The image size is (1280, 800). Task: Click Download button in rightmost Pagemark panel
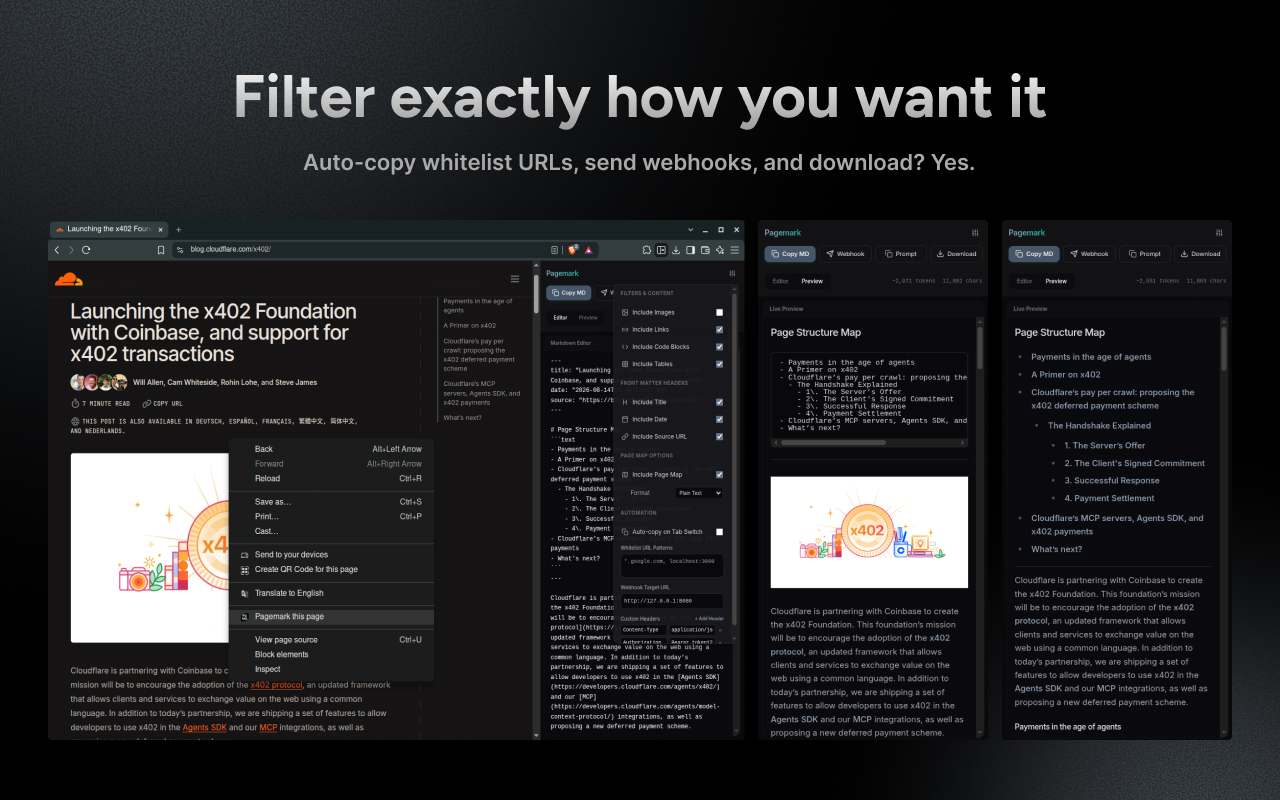click(x=1200, y=254)
